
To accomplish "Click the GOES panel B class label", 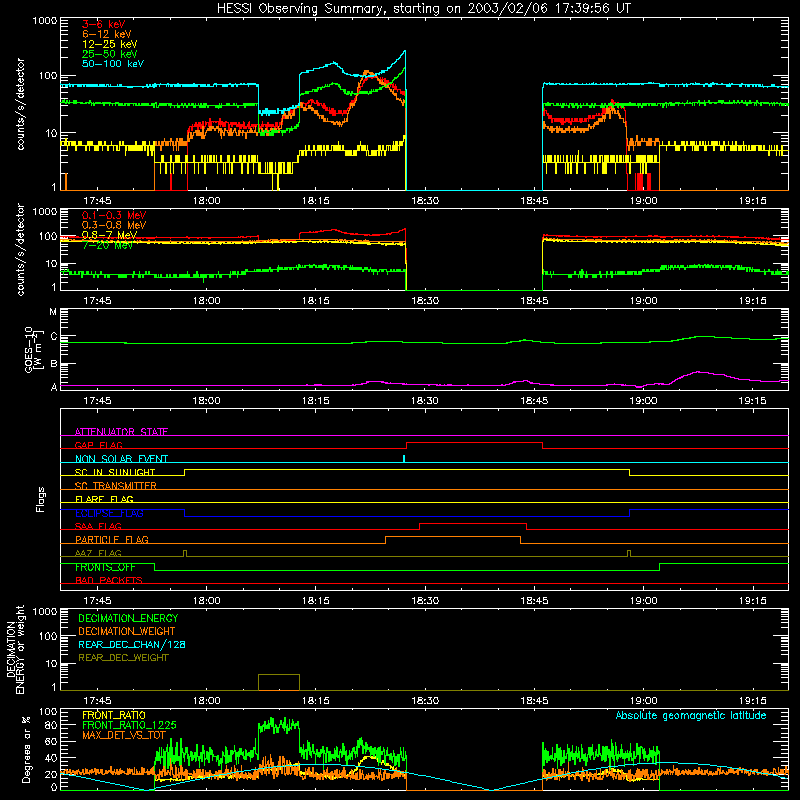I will (54, 363).
